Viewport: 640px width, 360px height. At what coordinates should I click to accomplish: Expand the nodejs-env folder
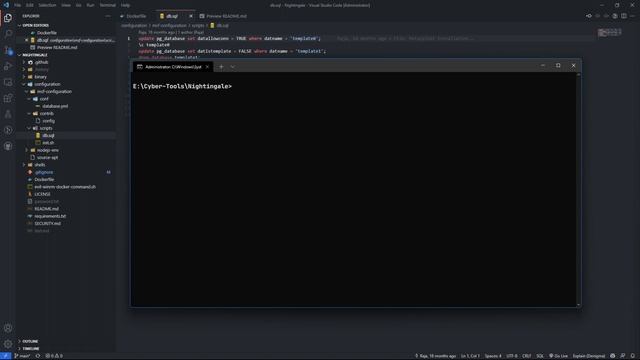pyautogui.click(x=47, y=150)
